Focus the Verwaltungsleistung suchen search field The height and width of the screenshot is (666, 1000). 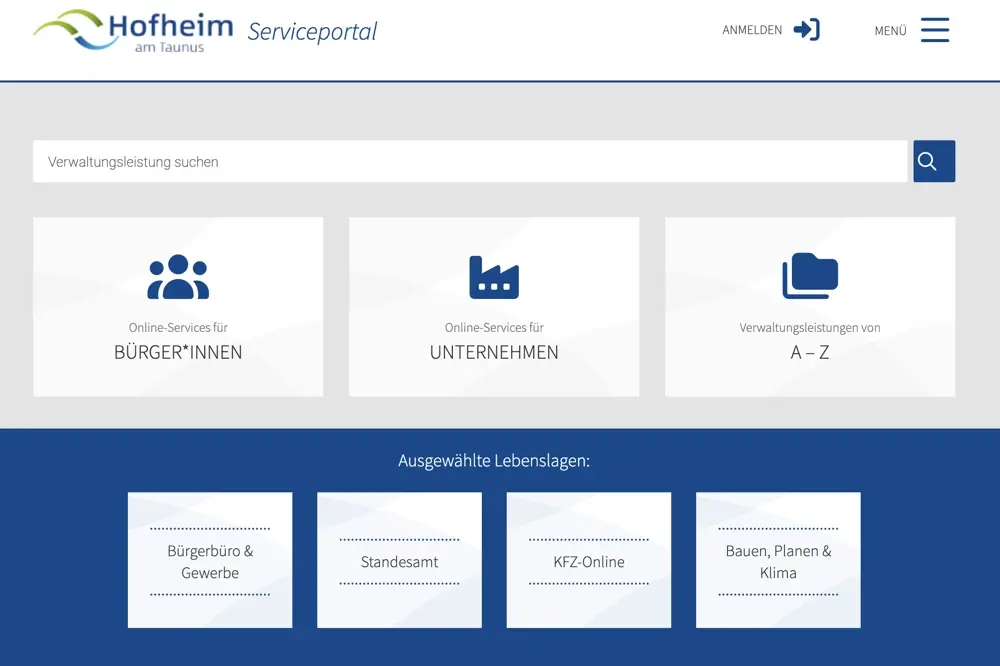[470, 161]
